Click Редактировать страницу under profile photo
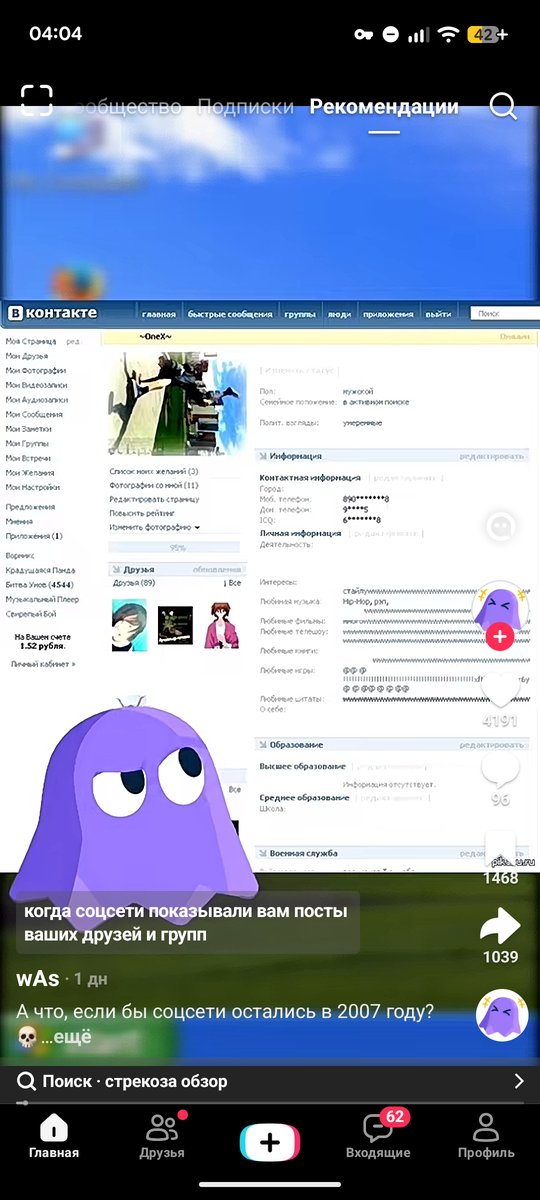Viewport: 540px width, 1200px height. (x=154, y=499)
